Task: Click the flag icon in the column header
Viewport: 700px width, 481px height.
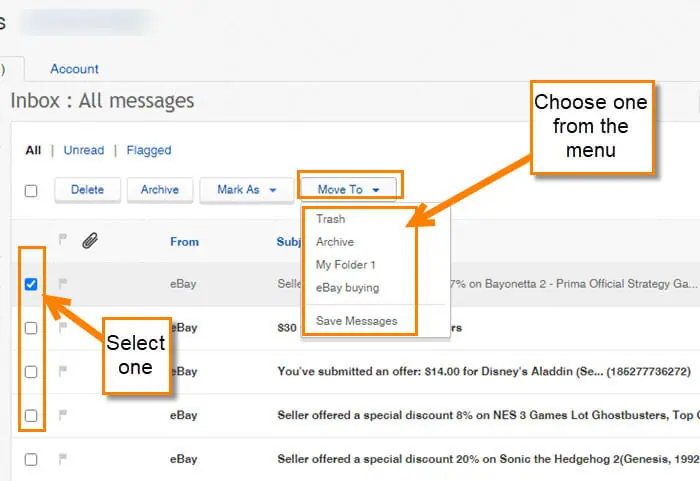Action: tap(63, 239)
